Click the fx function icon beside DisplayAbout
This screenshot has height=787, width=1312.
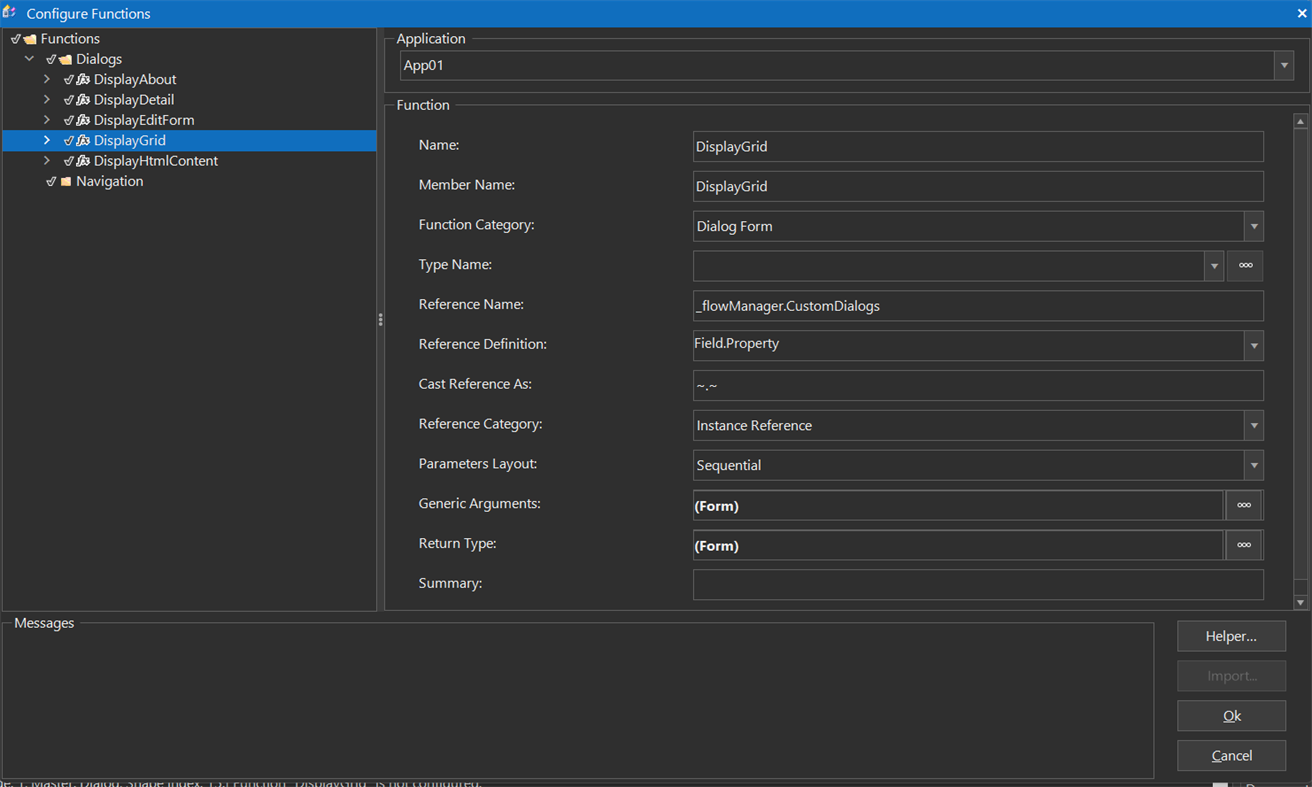click(x=83, y=80)
